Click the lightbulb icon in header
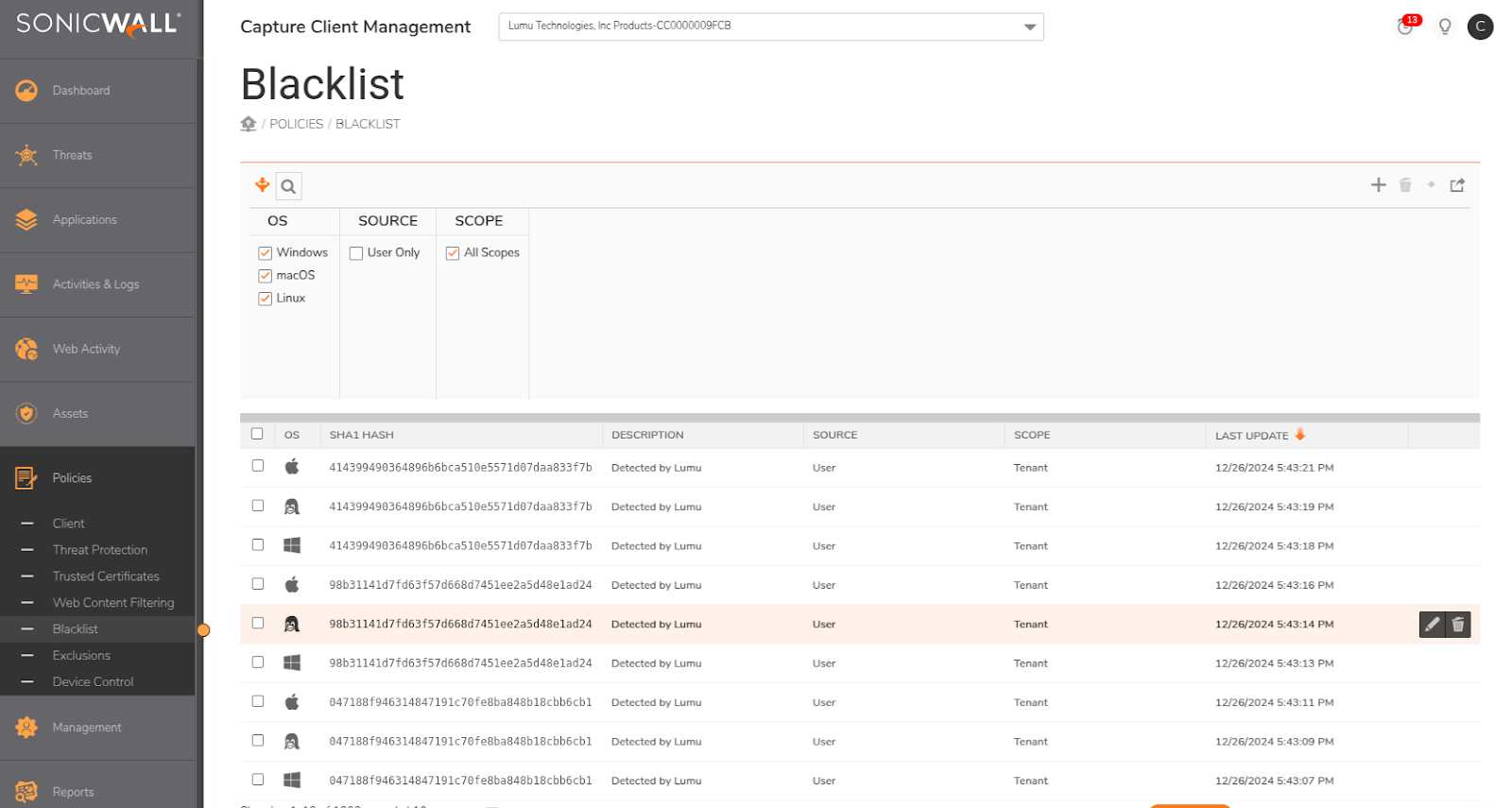 (1444, 26)
